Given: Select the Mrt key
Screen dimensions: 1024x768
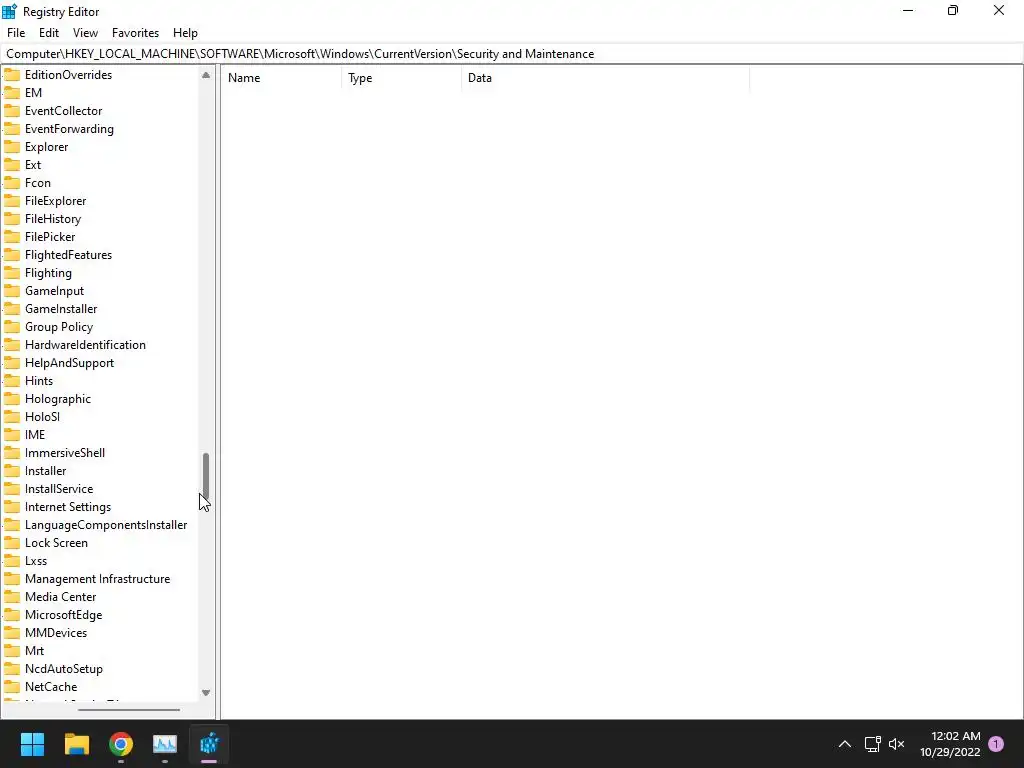Looking at the screenshot, I should pyautogui.click(x=34, y=651).
